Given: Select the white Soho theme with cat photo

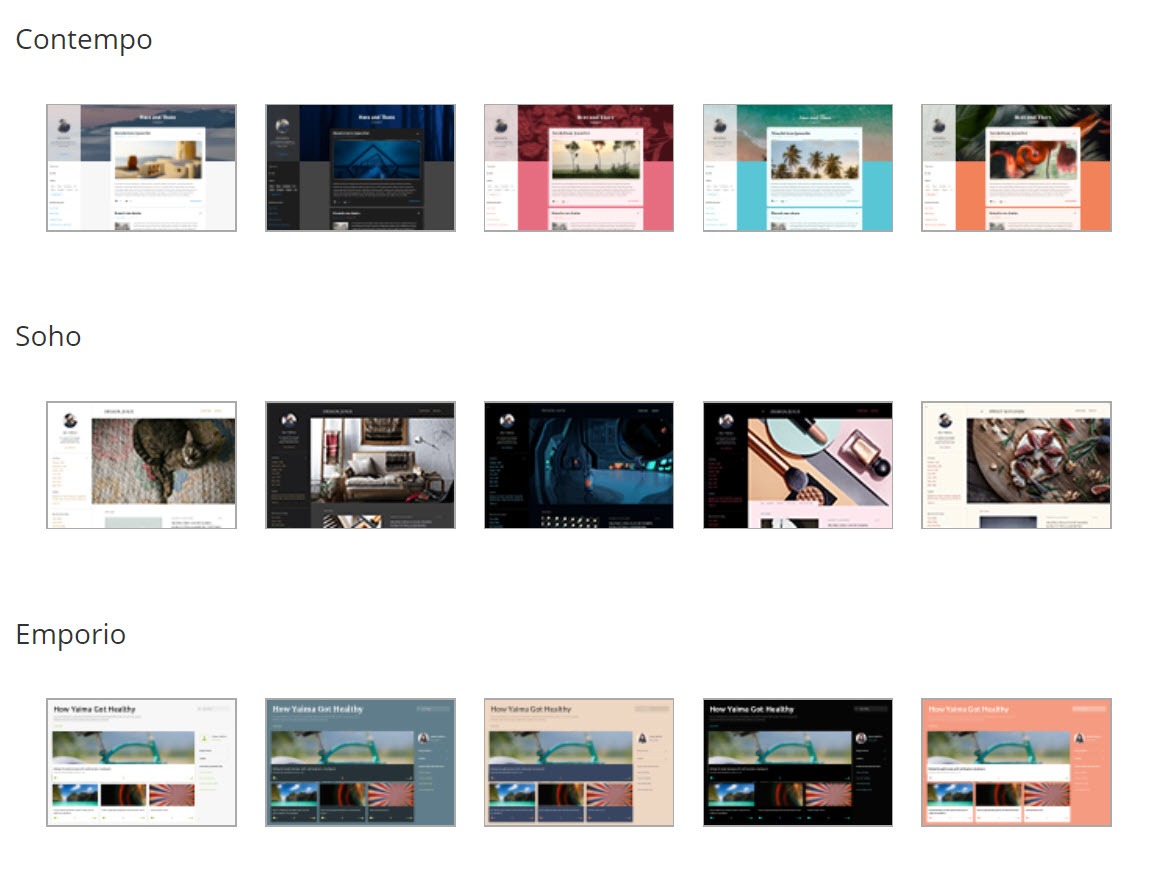Looking at the screenshot, I should [x=141, y=465].
